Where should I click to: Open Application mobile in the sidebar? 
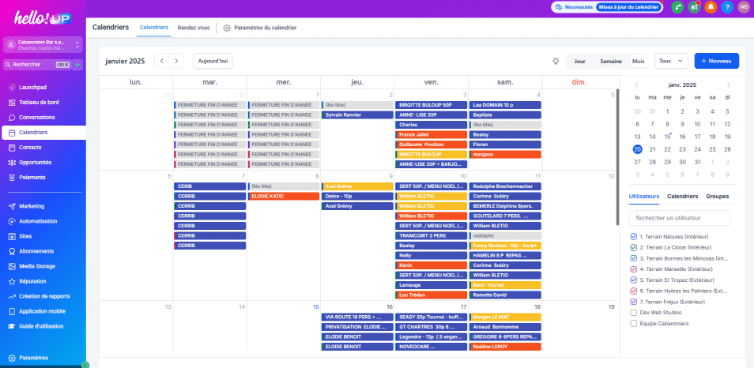coord(43,311)
